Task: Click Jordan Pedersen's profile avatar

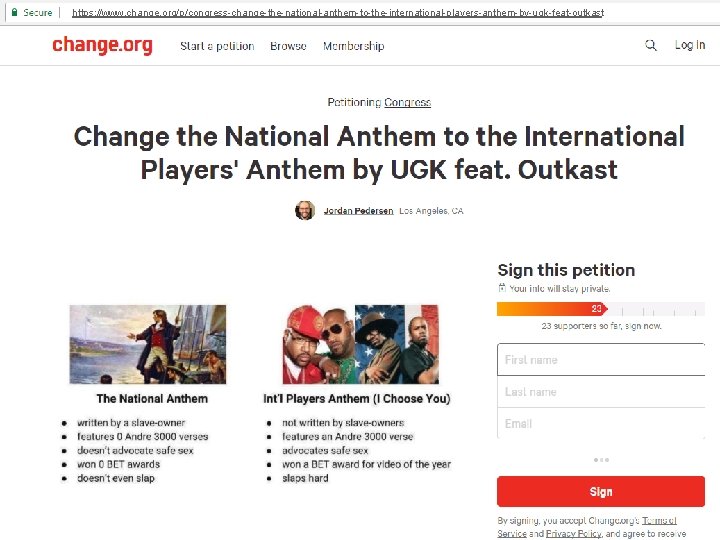Action: [x=305, y=210]
